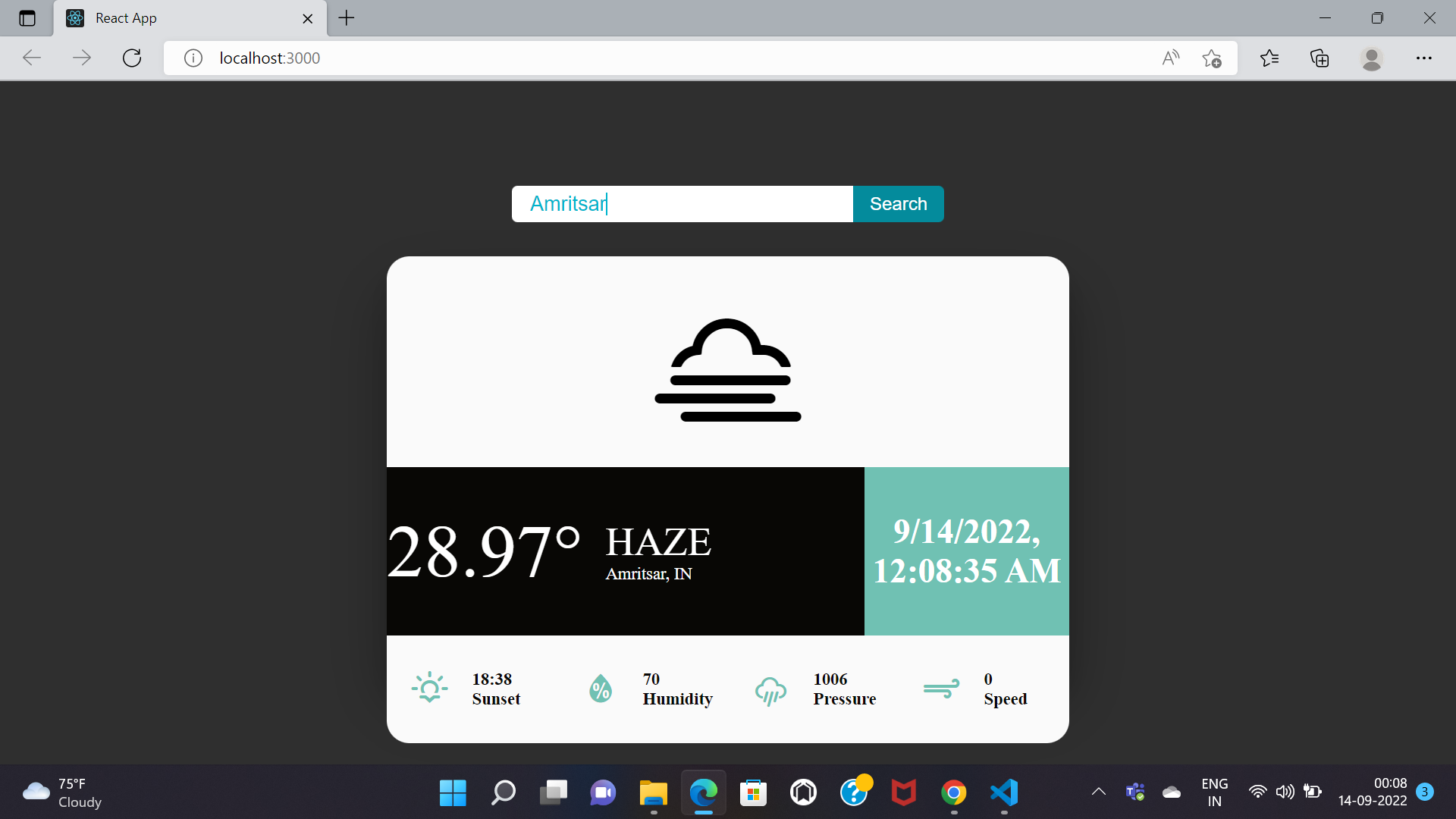This screenshot has width=1456, height=819.
Task: Click the wind speed icon
Action: pyautogui.click(x=941, y=688)
